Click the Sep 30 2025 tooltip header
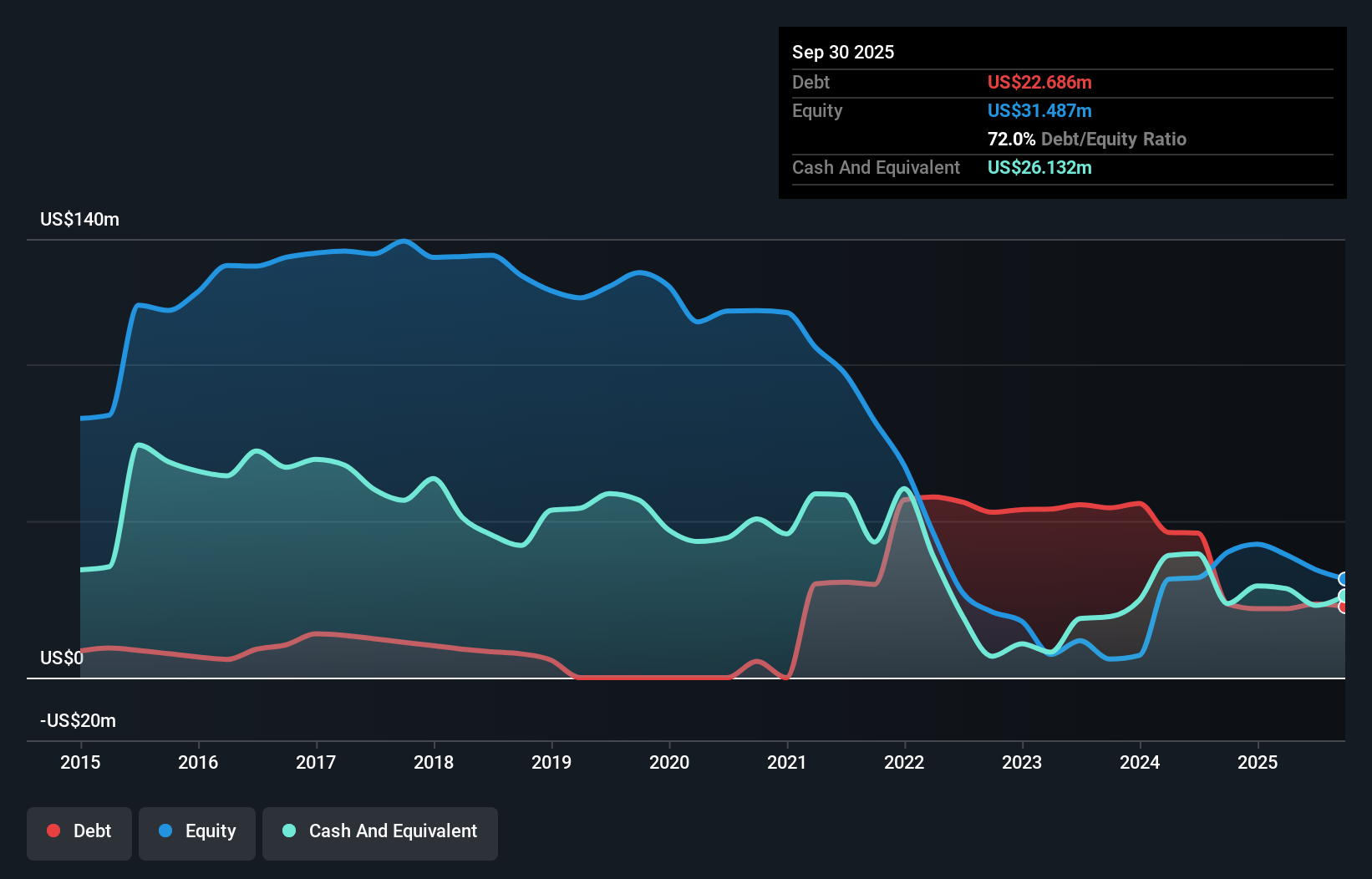 point(843,52)
